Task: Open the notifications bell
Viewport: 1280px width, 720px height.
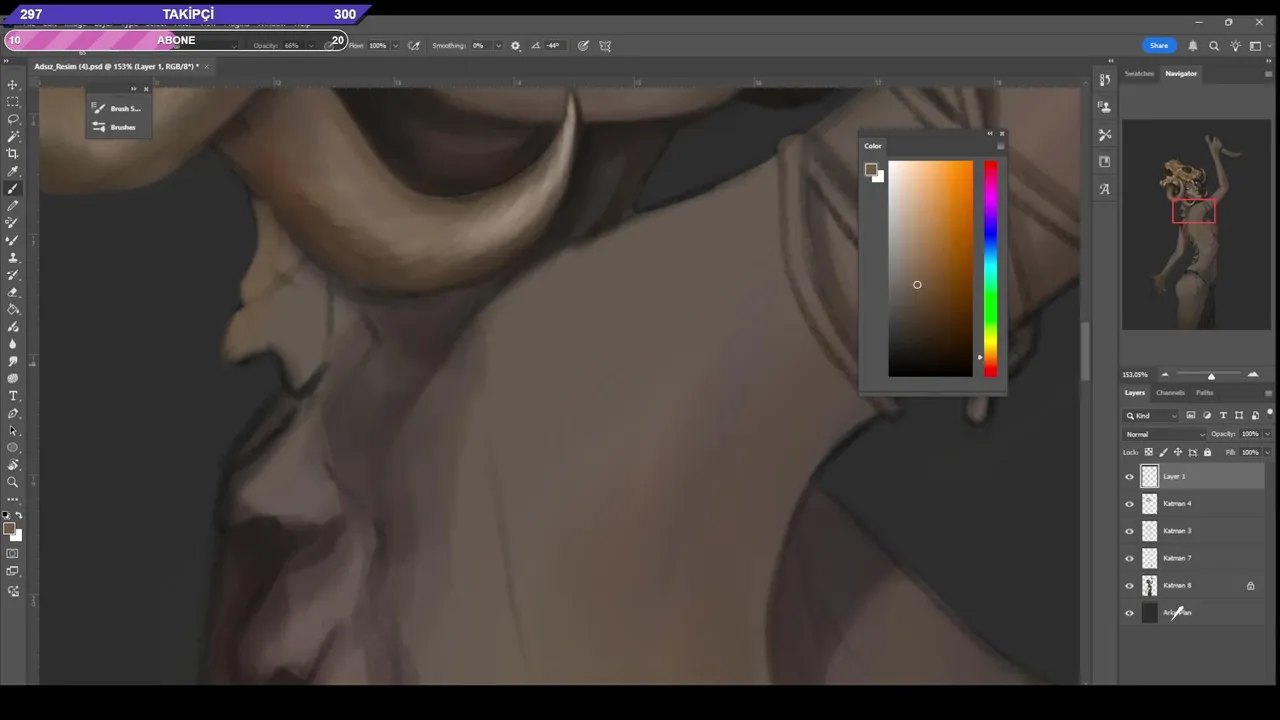Action: point(1193,45)
